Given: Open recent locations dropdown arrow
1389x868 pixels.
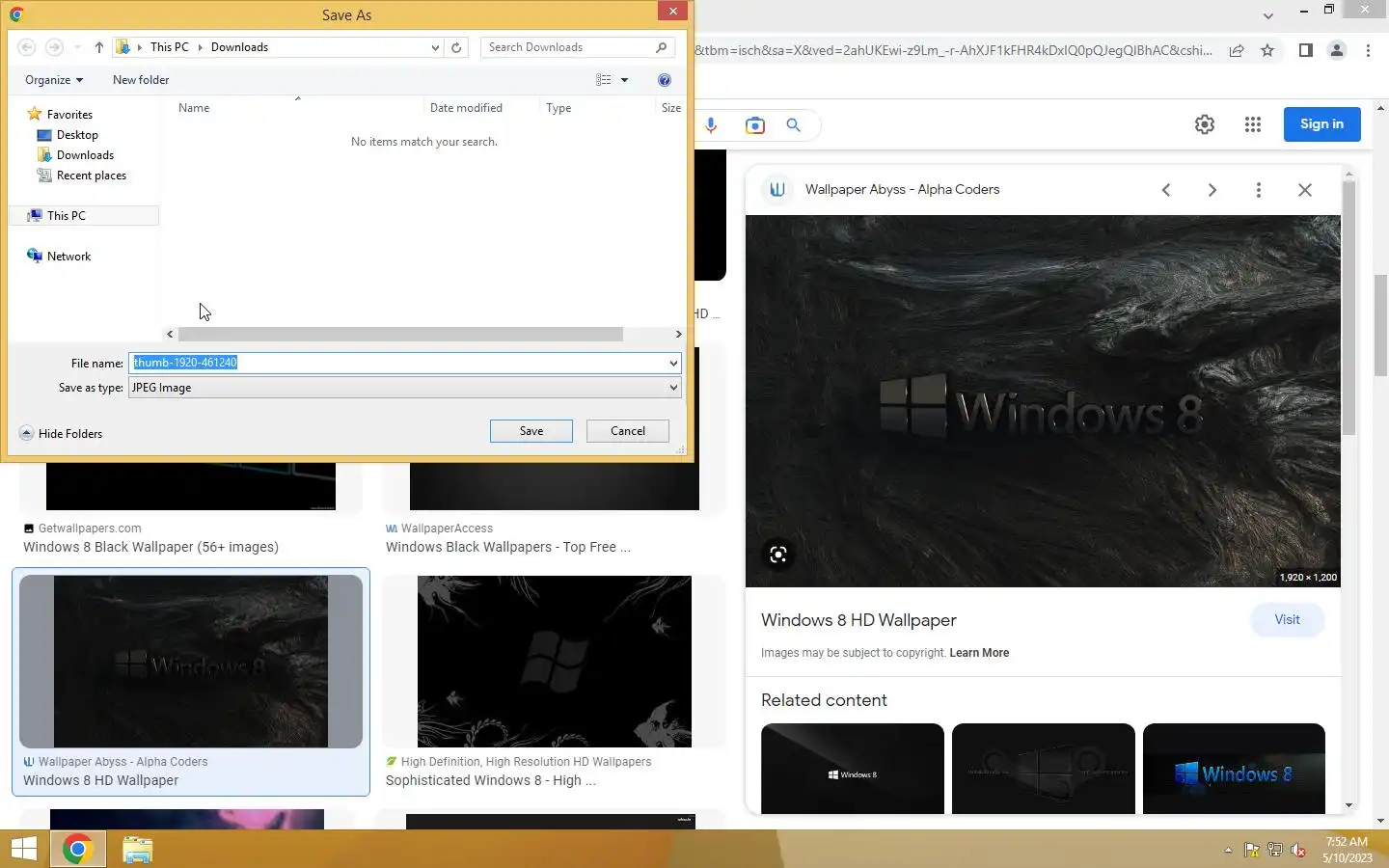Looking at the screenshot, I should click(77, 47).
